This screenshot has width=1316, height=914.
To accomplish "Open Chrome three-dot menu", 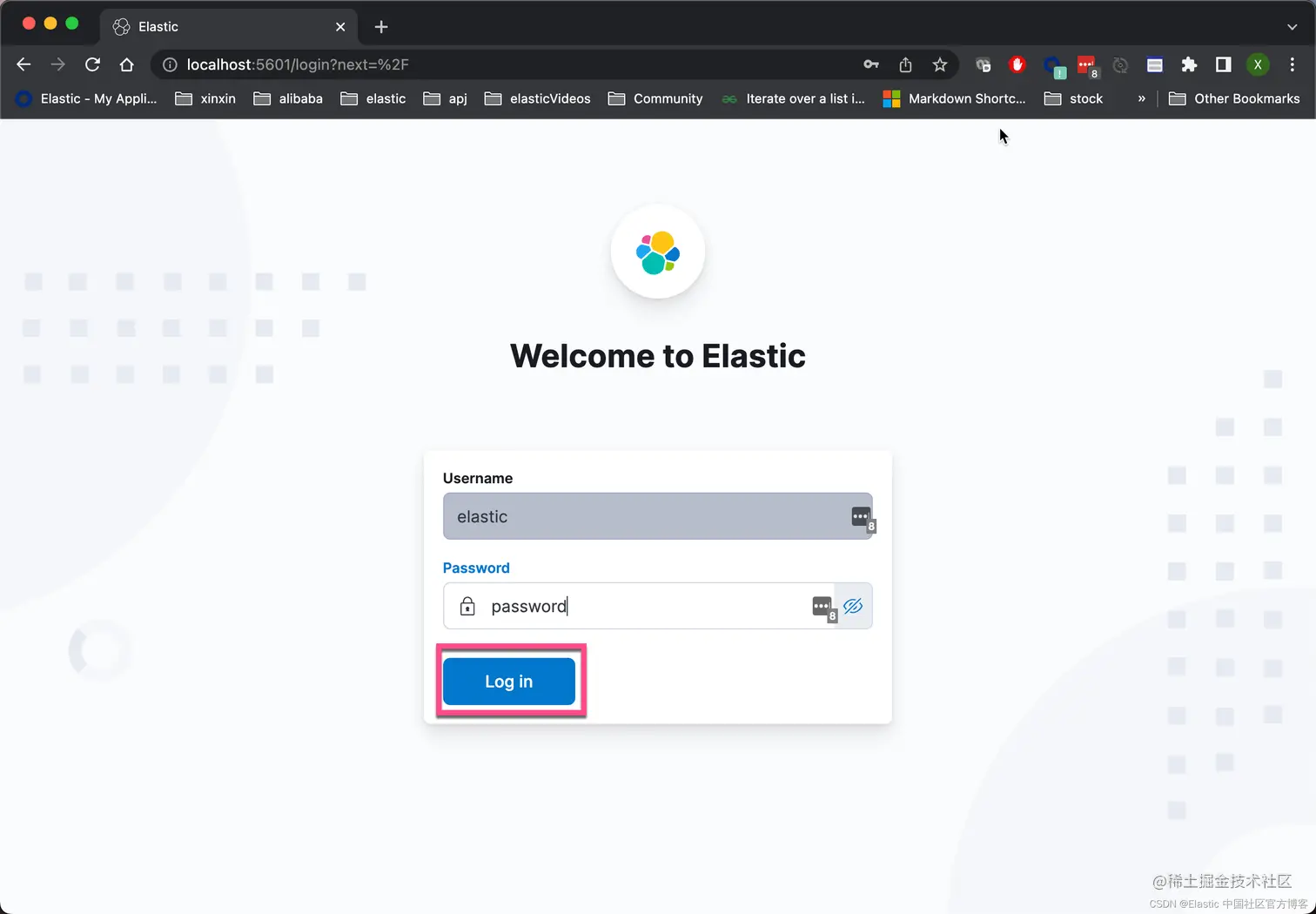I will point(1292,64).
